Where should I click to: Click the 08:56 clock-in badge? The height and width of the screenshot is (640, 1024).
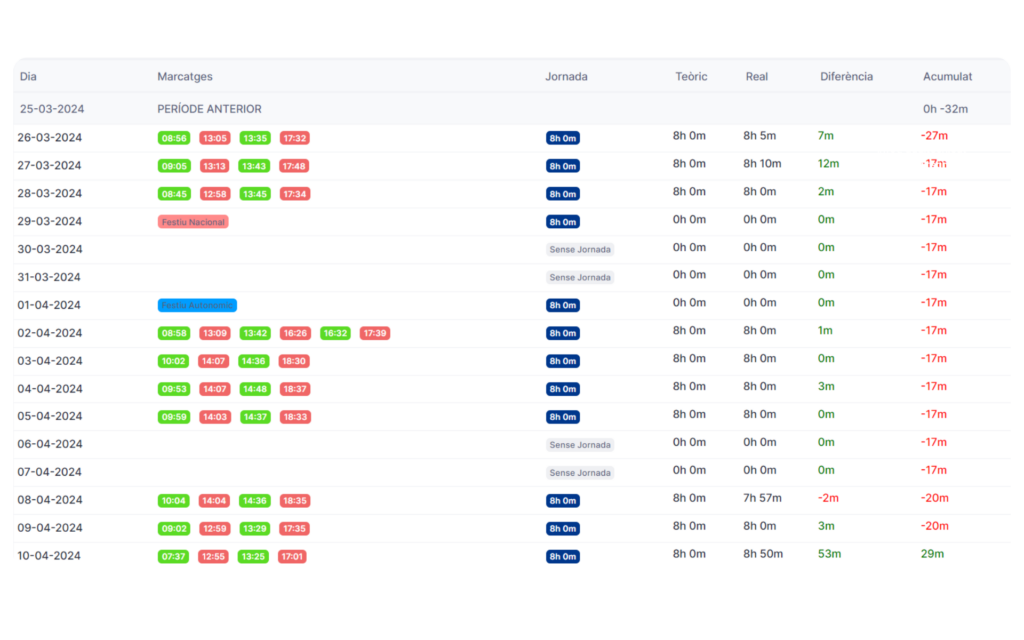click(x=174, y=138)
